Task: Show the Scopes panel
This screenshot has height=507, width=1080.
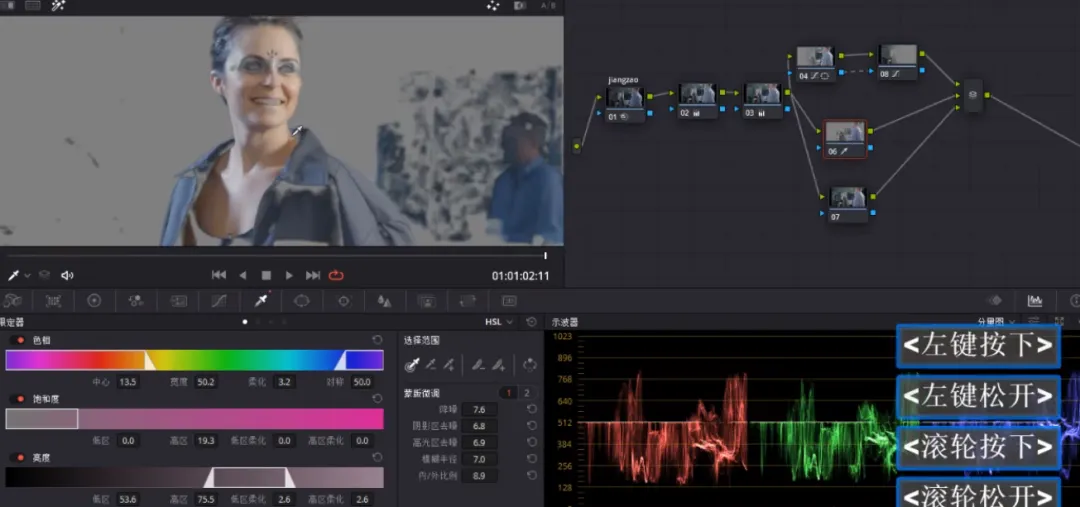Action: tap(1035, 301)
